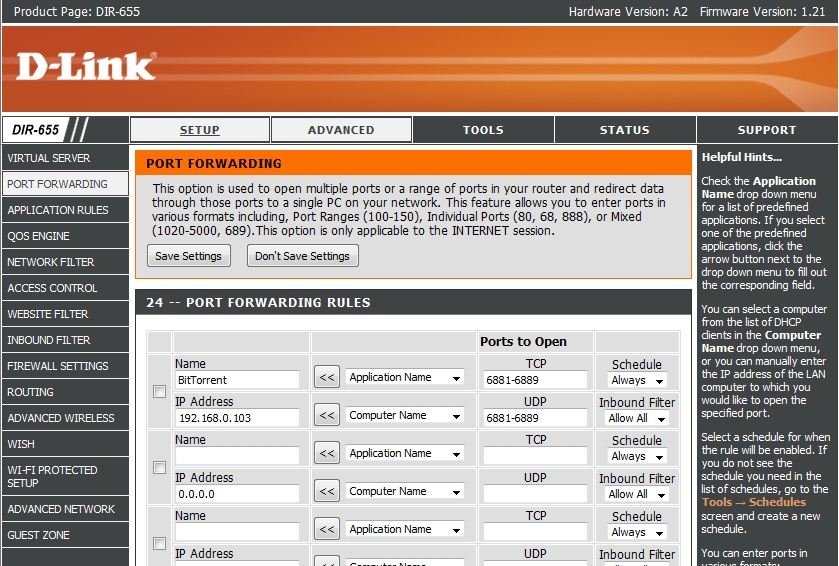Open WEBSITE FILTER page
The height and width of the screenshot is (566, 839).
pyautogui.click(x=65, y=314)
